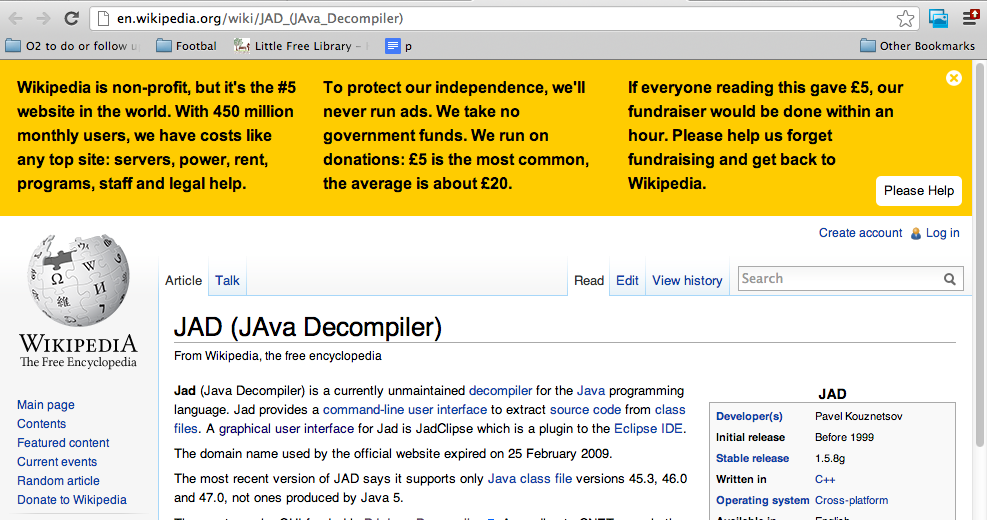This screenshot has width=987, height=520.
Task: Click the Wikipedia globe logo
Action: tap(78, 283)
